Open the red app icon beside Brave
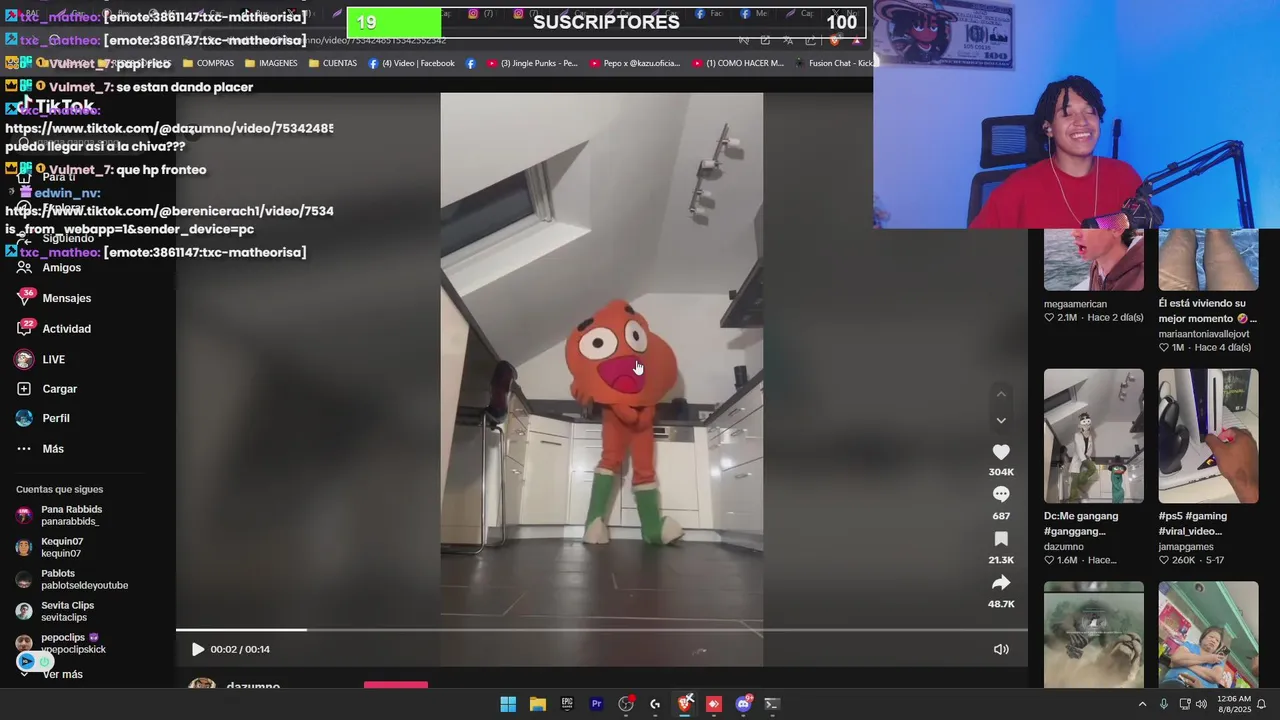The width and height of the screenshot is (1280, 720). pos(714,704)
